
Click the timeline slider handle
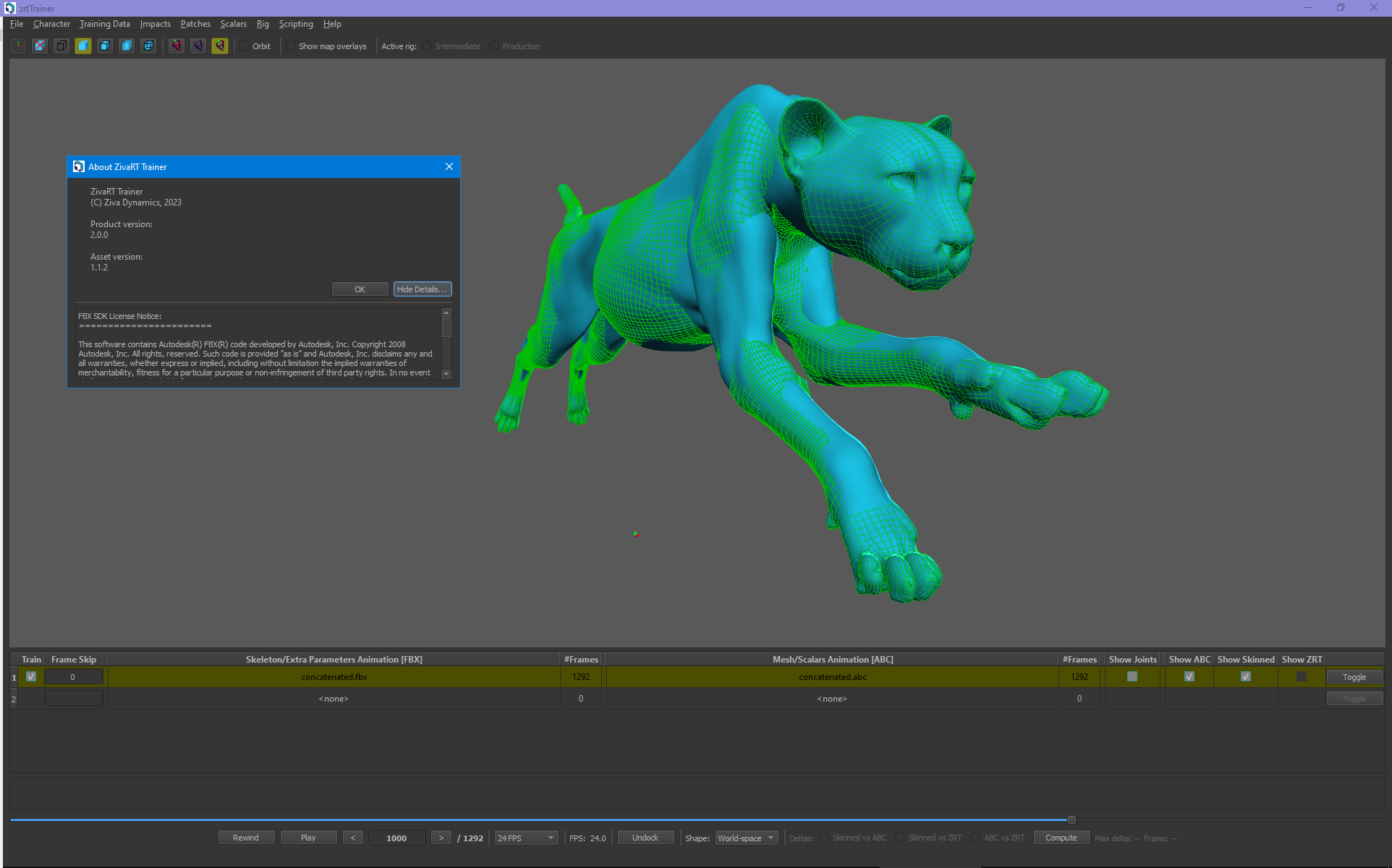coord(1071,820)
